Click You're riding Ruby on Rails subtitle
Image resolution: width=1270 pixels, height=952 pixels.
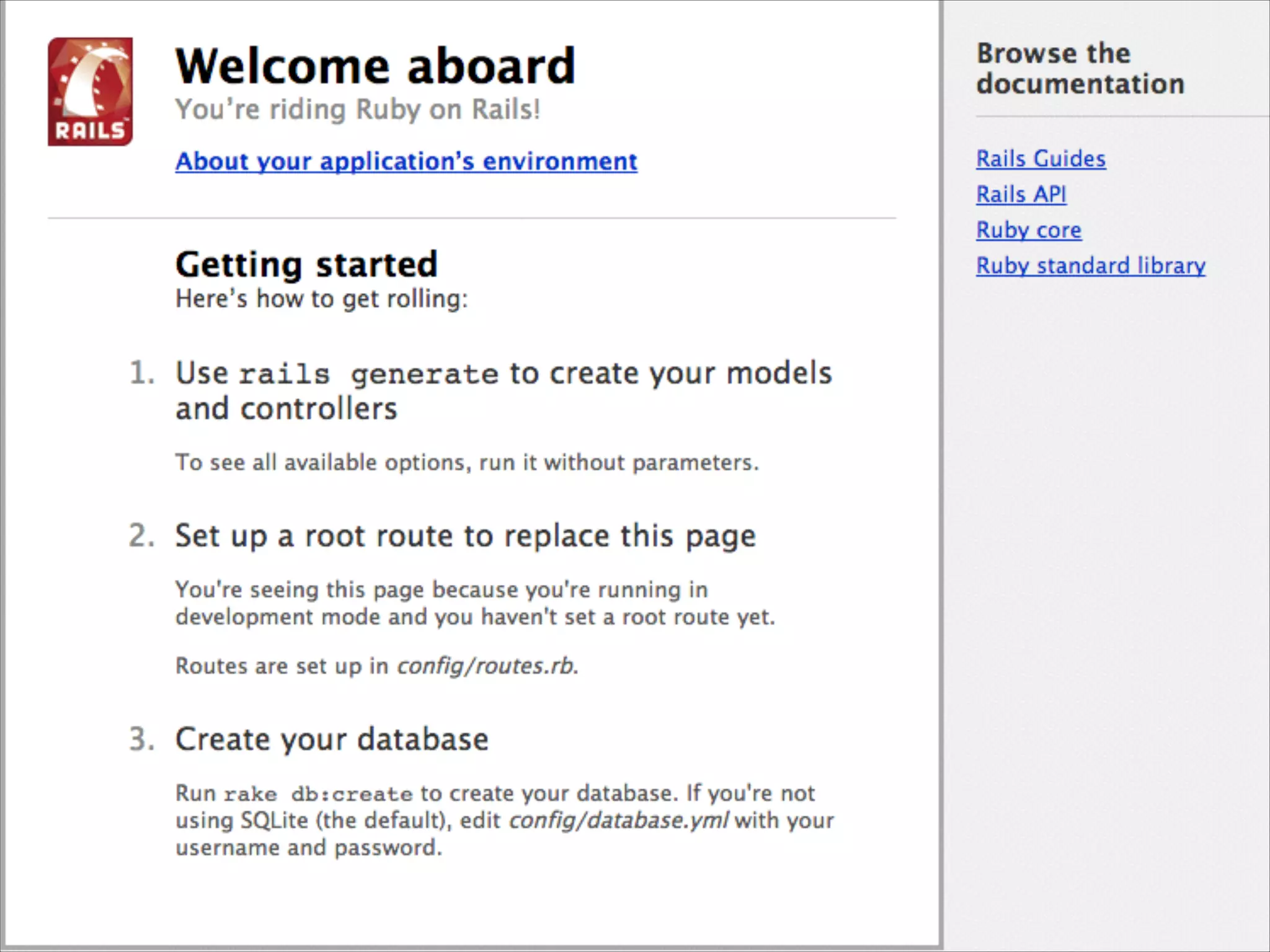pos(357,110)
